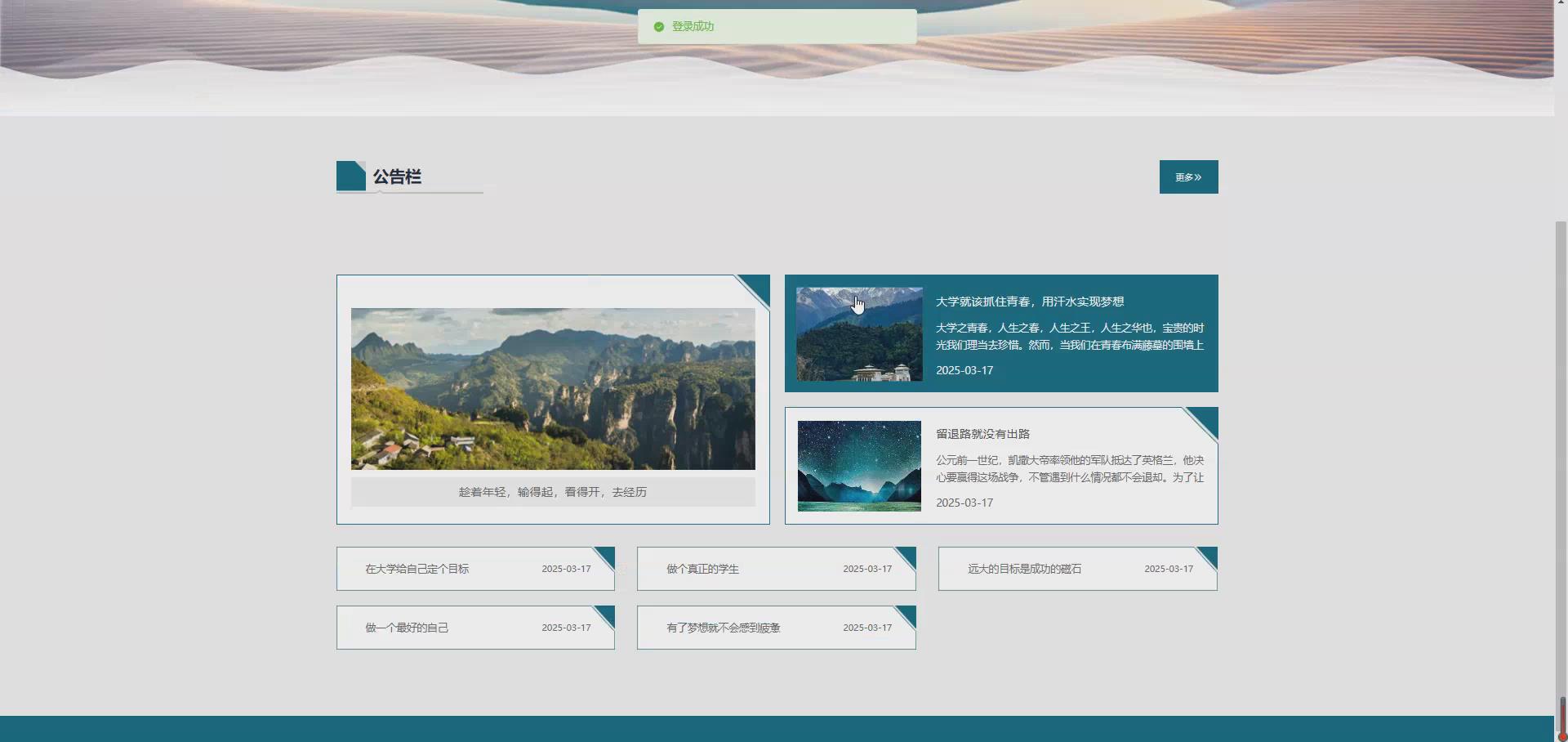Click the green checkmark icon in the 登录成功 toast
The width and height of the screenshot is (1568, 742).
tap(659, 26)
